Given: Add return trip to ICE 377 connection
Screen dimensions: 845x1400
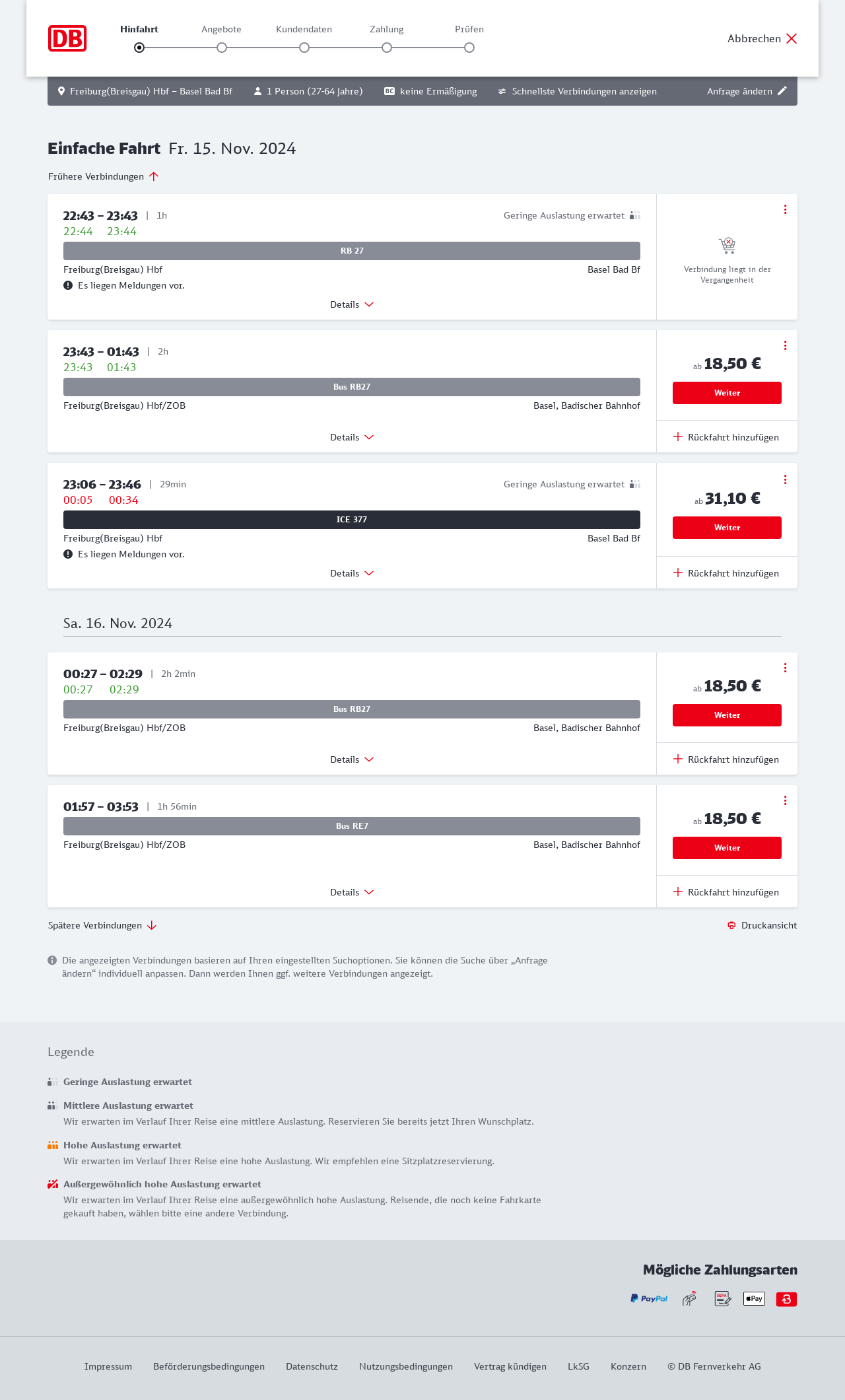Looking at the screenshot, I should (x=726, y=573).
